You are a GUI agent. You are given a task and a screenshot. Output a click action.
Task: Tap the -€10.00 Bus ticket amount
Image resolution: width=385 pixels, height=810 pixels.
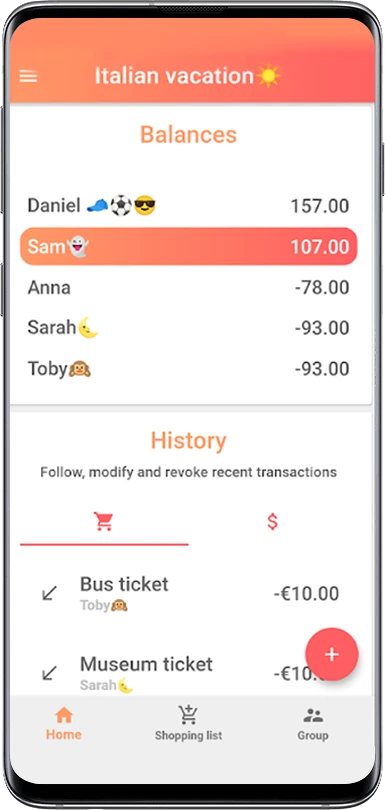tap(306, 594)
